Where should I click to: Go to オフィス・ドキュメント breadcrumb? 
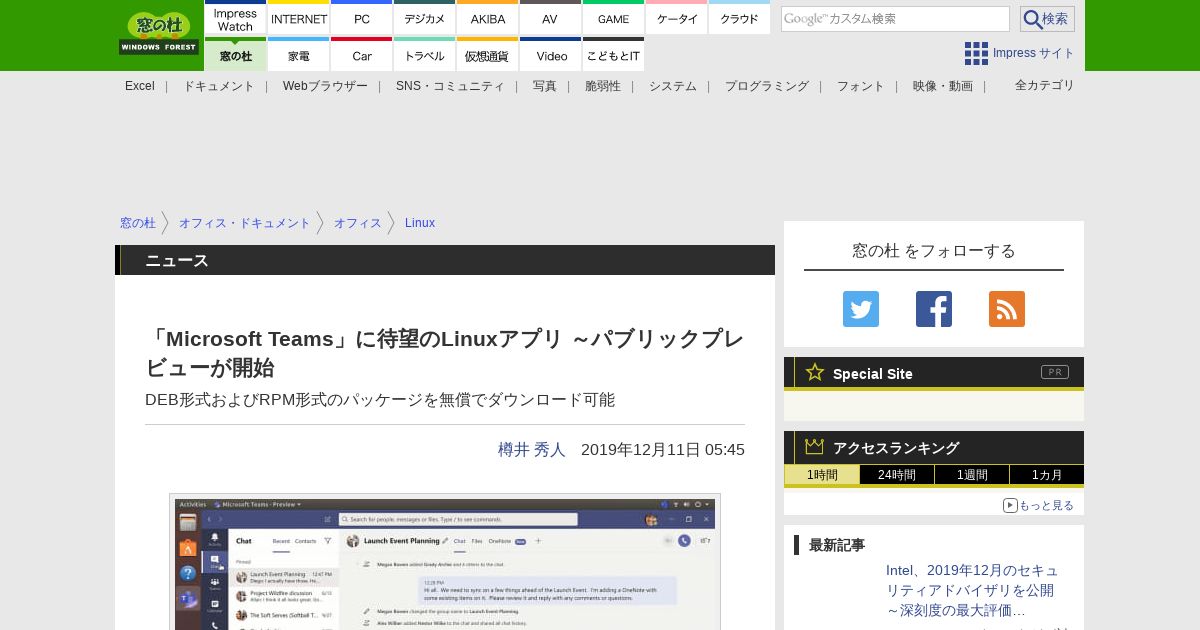coord(245,223)
